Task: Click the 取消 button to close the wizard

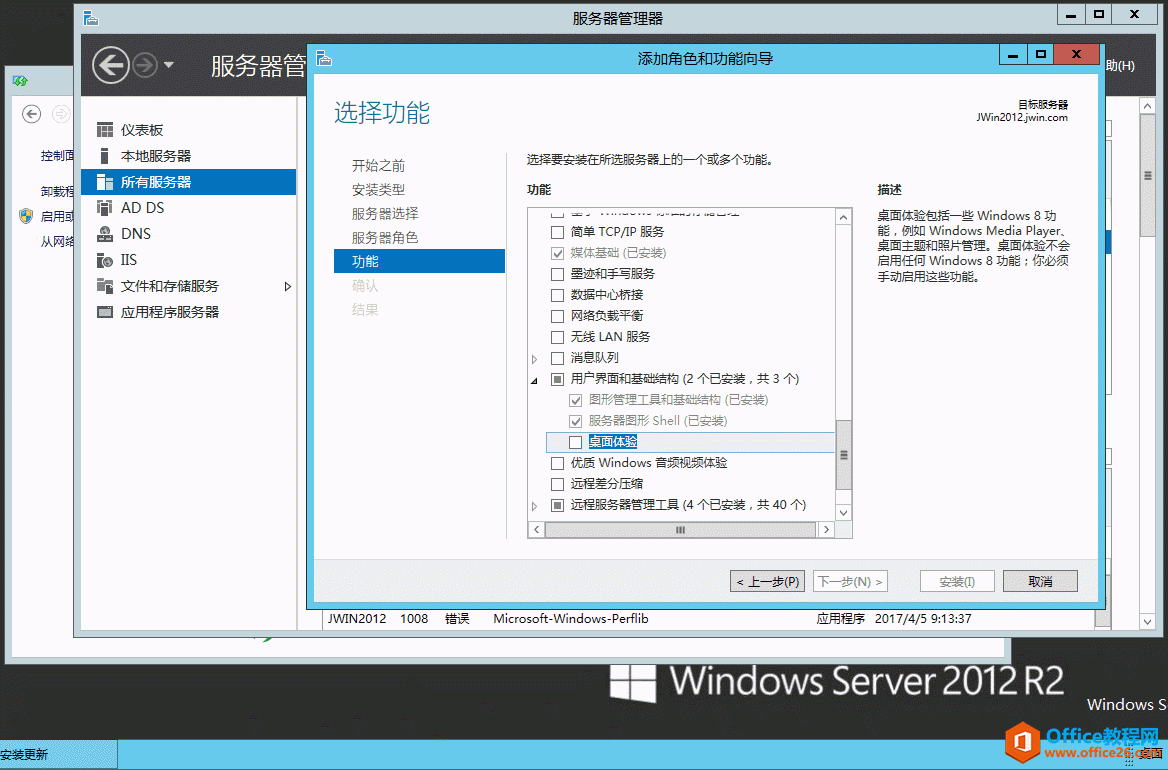Action: pyautogui.click(x=1040, y=580)
